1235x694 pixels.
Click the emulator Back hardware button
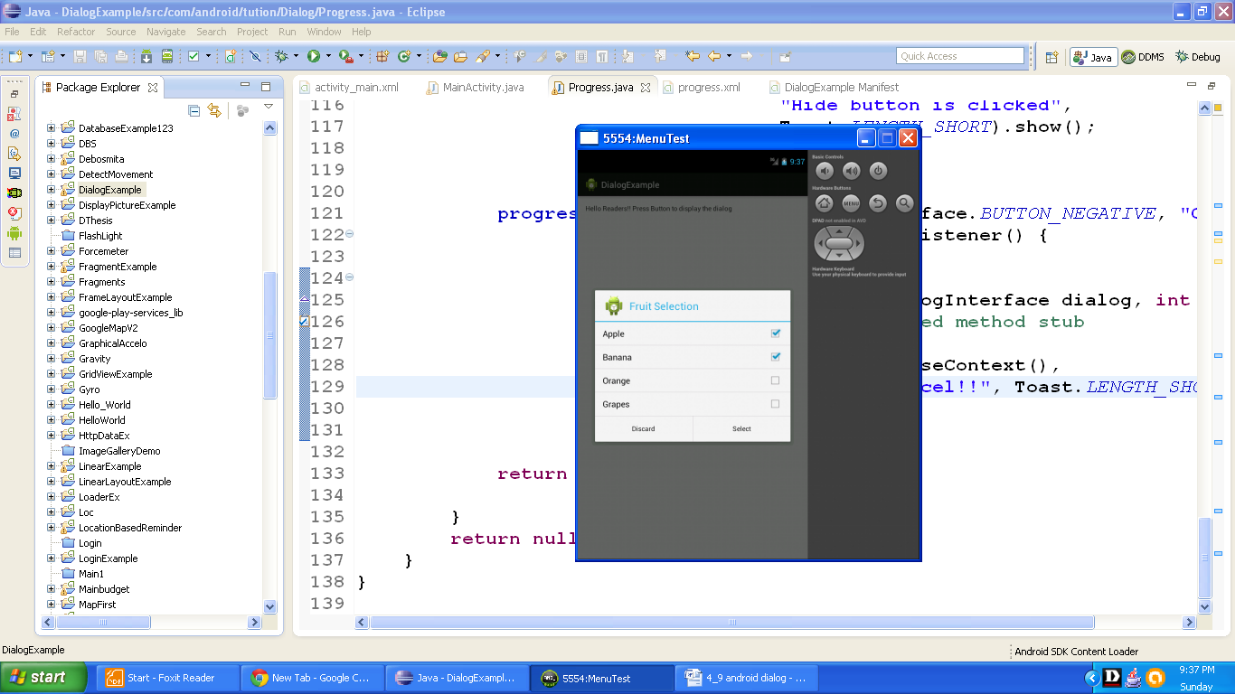(x=878, y=203)
